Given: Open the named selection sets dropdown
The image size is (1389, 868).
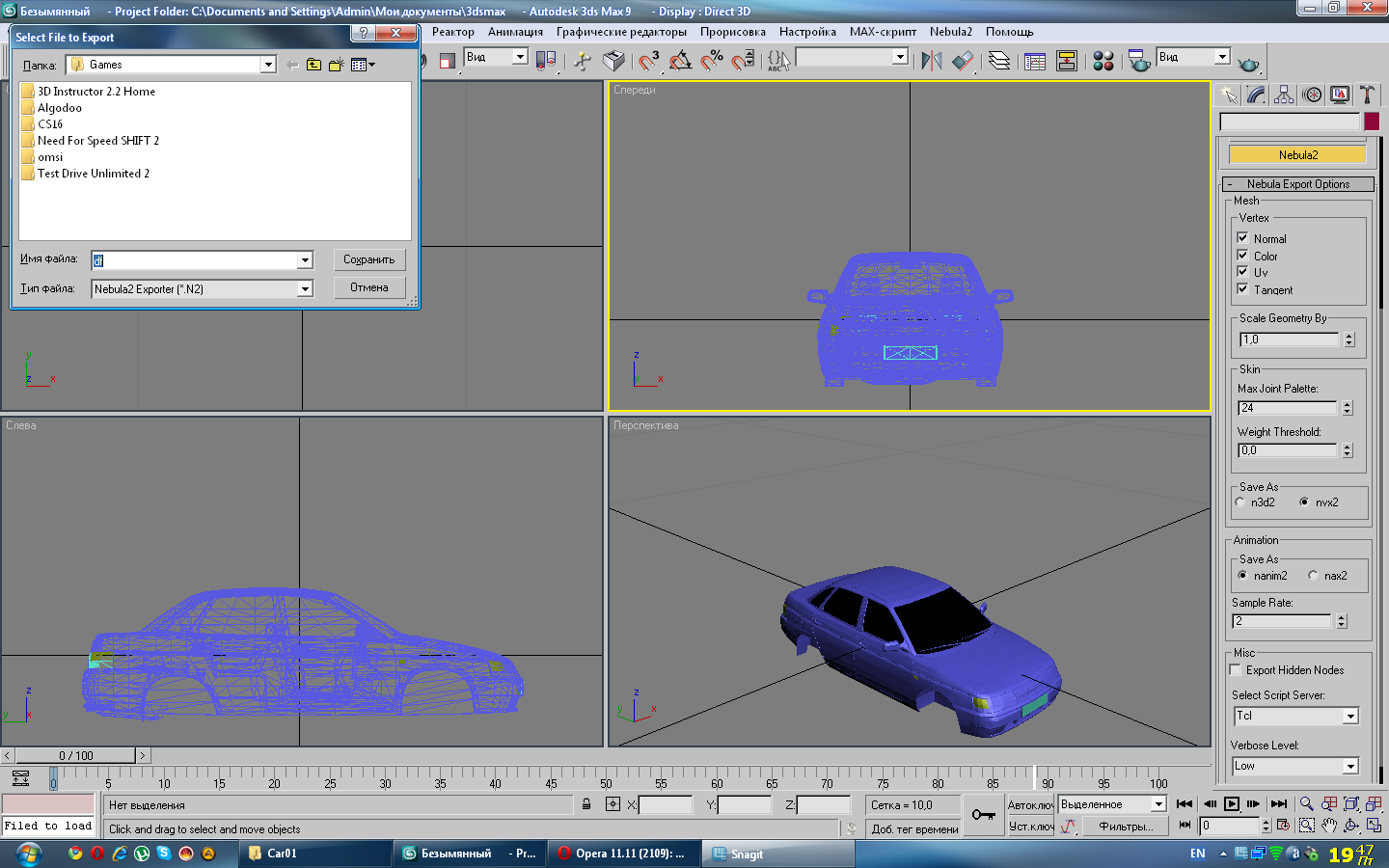Looking at the screenshot, I should click(900, 57).
